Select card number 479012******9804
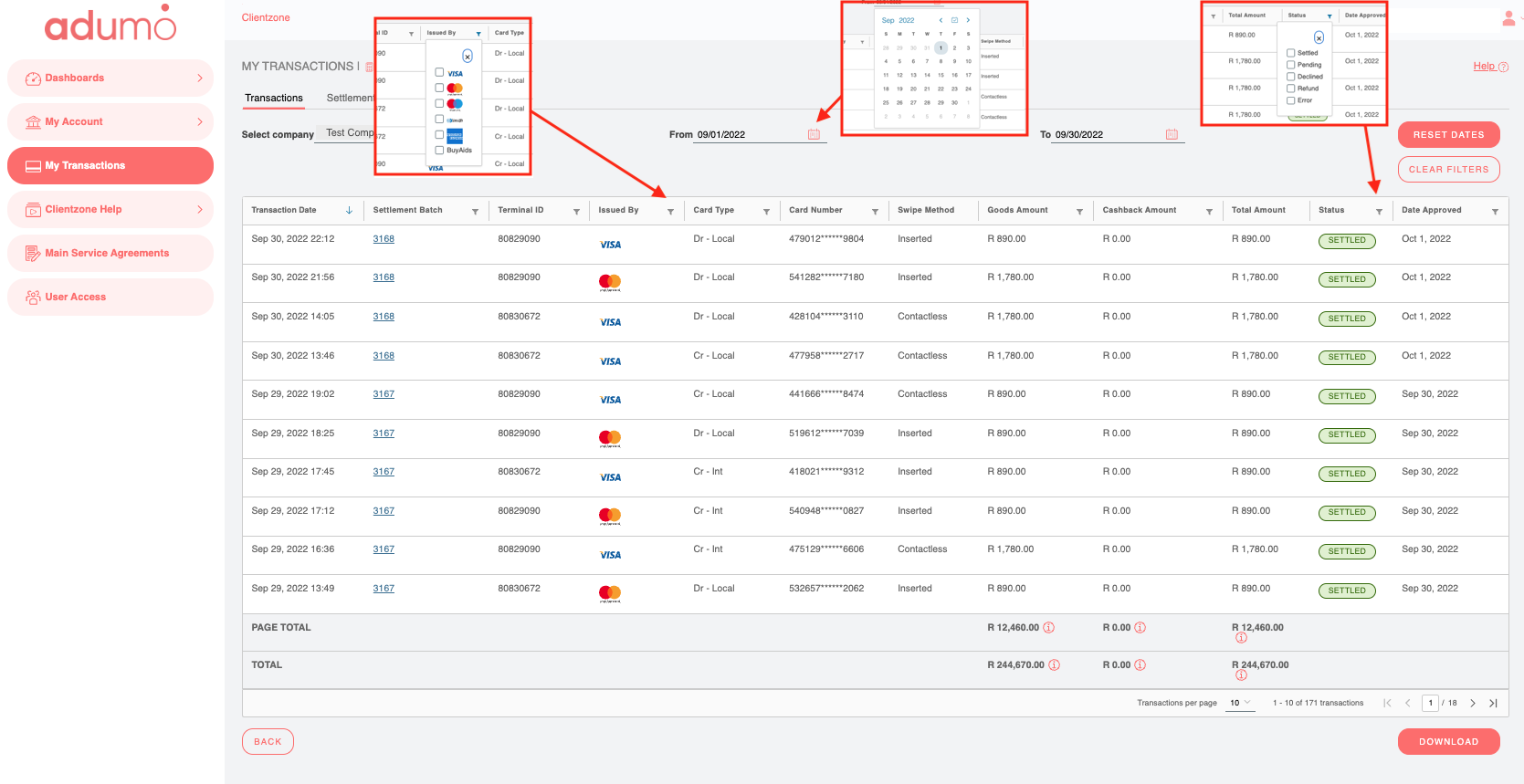This screenshot has width=1524, height=784. (x=826, y=239)
